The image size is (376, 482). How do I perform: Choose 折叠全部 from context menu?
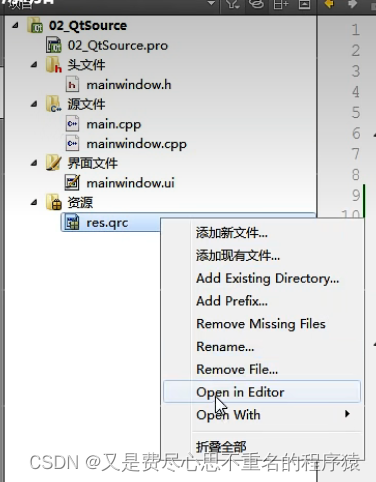coord(221,446)
